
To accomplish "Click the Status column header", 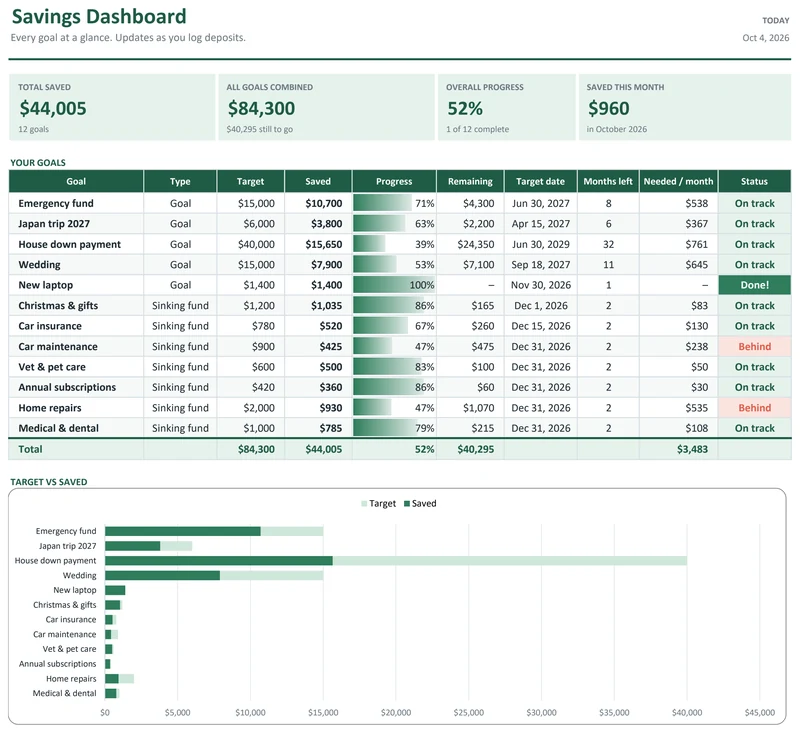I will (x=754, y=182).
